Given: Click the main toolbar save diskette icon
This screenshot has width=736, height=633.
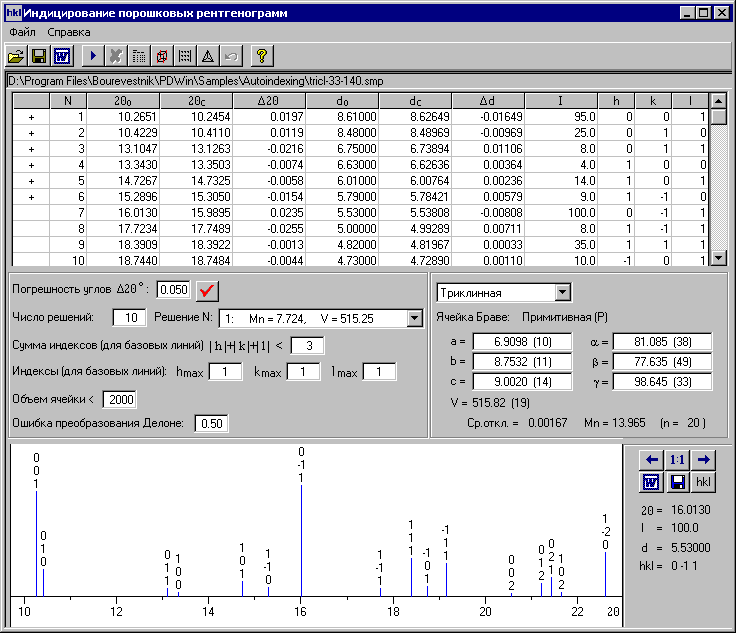Looking at the screenshot, I should coord(40,56).
